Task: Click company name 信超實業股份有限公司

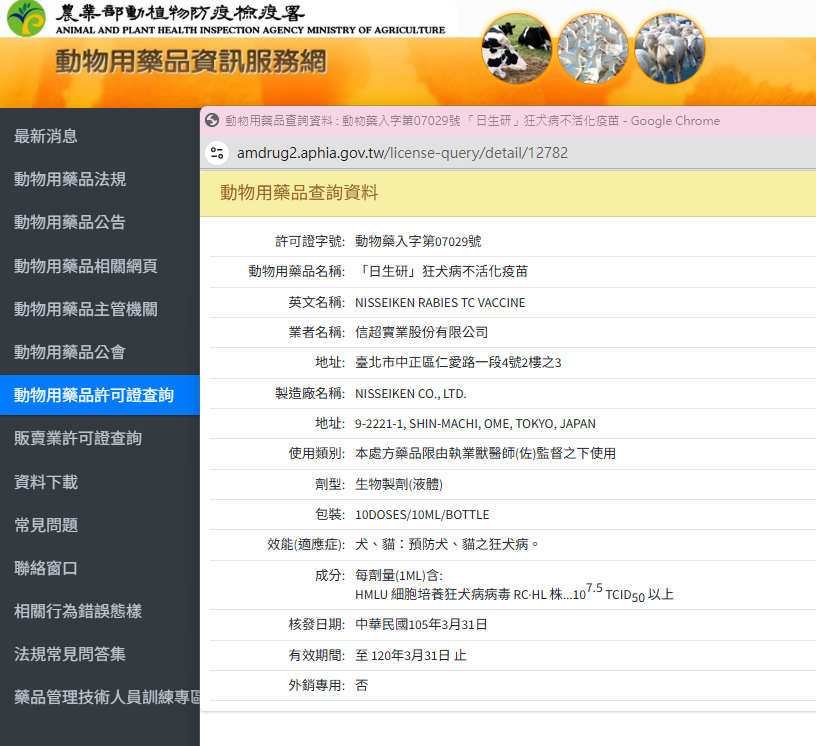Action: click(422, 332)
